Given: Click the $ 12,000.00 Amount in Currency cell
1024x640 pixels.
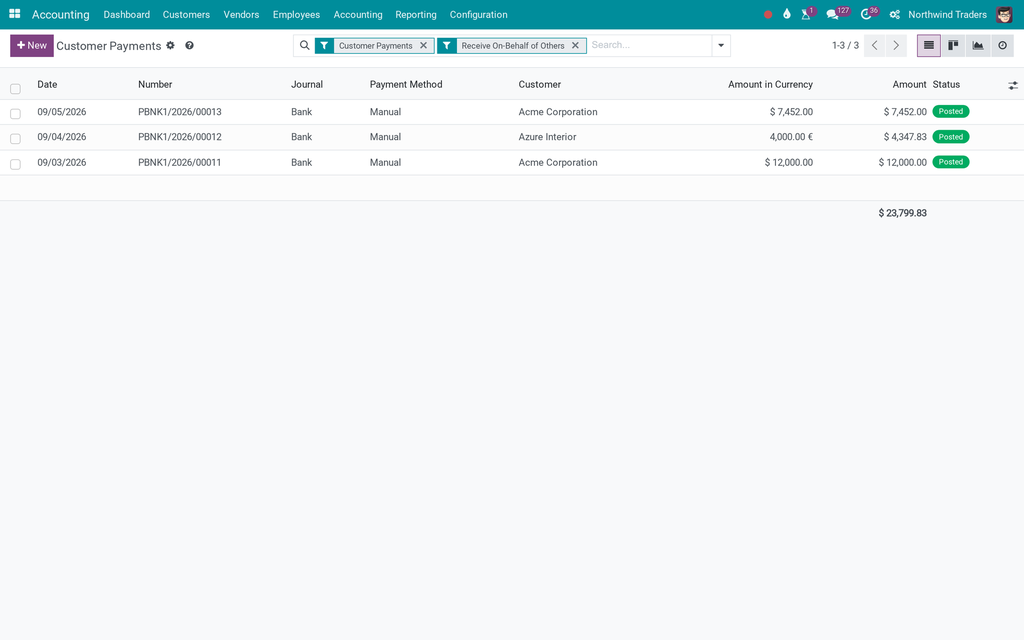Looking at the screenshot, I should point(789,163).
